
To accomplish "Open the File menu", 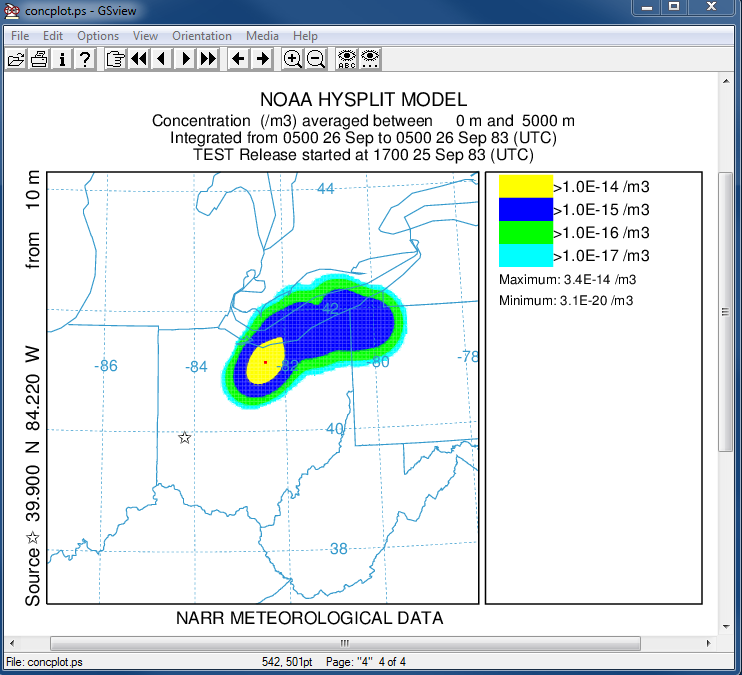I will point(20,36).
